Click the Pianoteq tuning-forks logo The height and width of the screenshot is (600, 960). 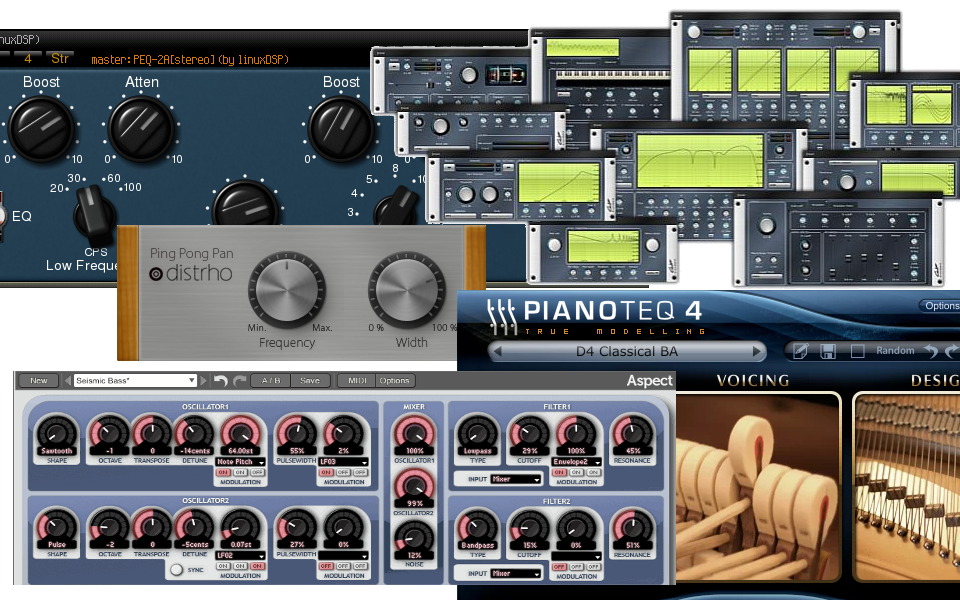501,316
